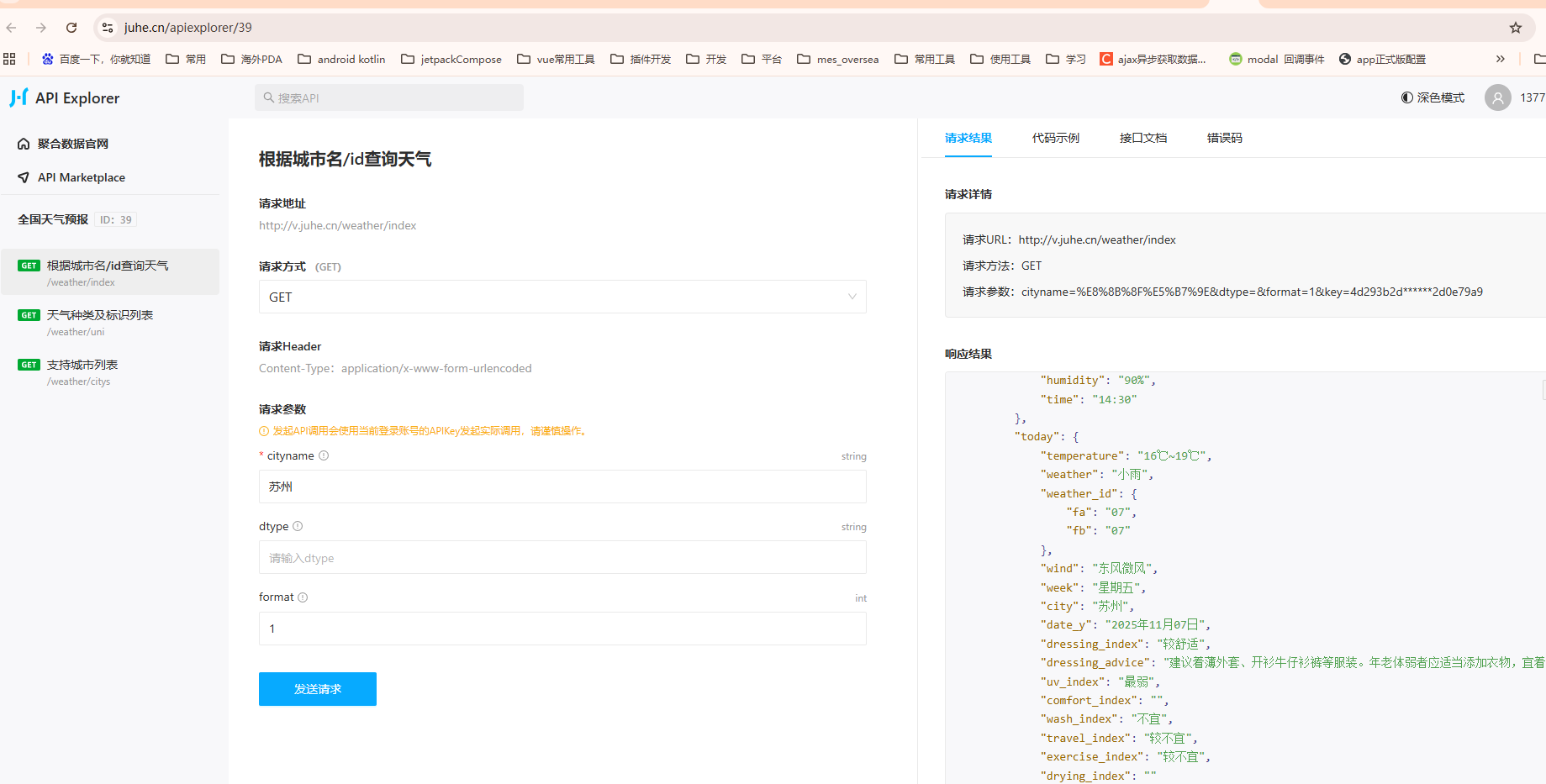Open the modal 回调事件 bookmark
The image size is (1546, 784).
(1277, 59)
